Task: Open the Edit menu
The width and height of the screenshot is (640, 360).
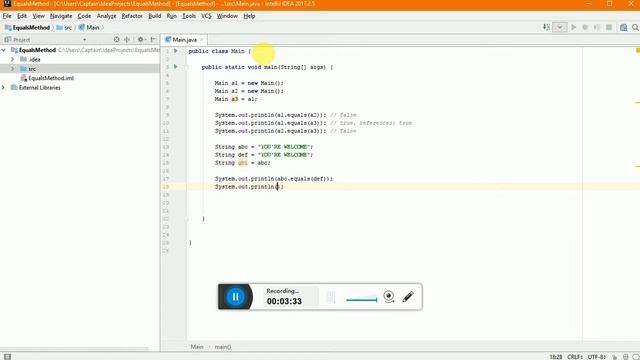Action: 22,16
